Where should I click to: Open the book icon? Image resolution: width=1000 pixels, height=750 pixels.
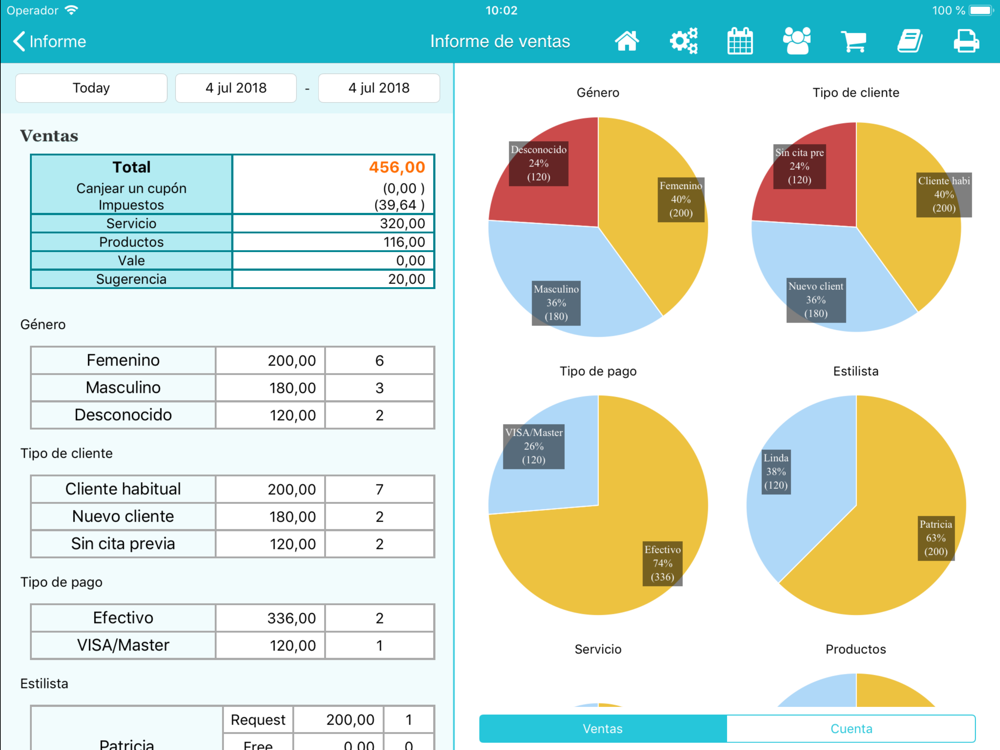(x=909, y=41)
